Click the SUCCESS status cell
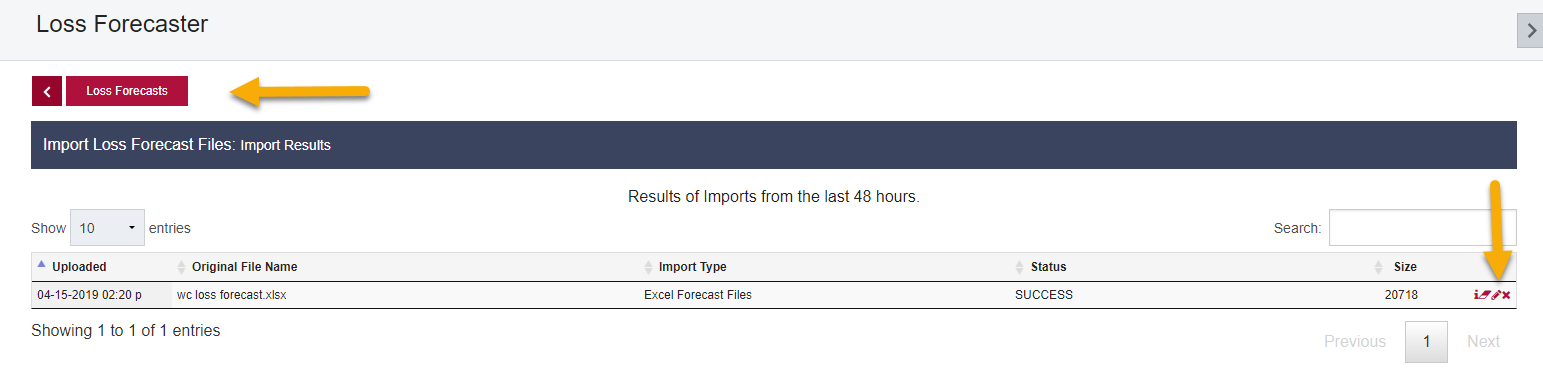The image size is (1543, 368). (1044, 295)
